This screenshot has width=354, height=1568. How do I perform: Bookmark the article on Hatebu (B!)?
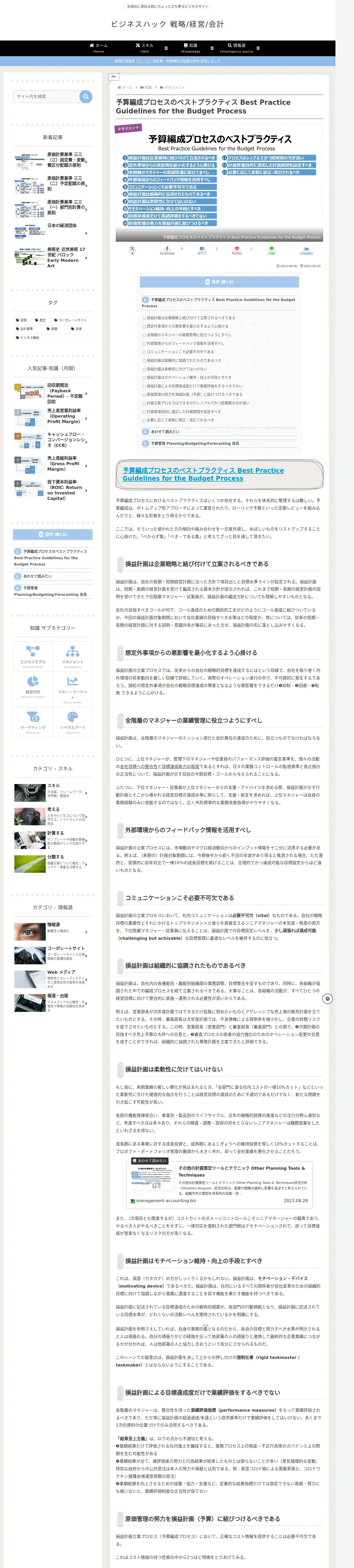pos(202,250)
